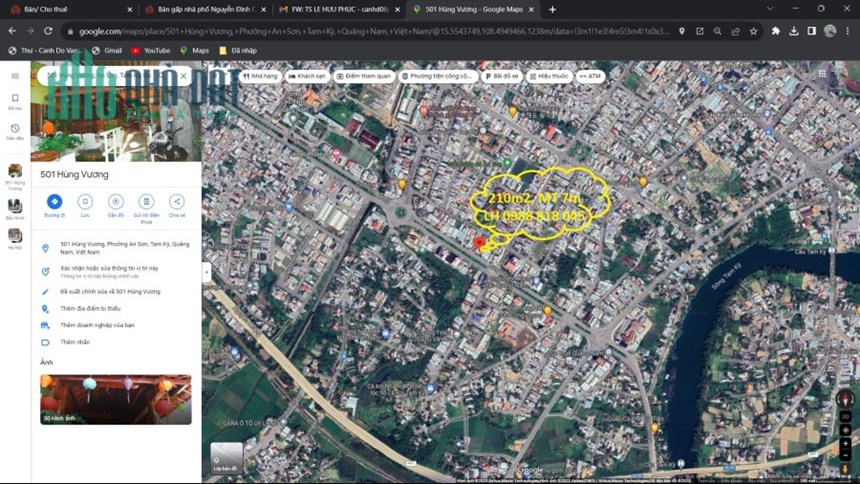Go back in browser history

[x=12, y=31]
